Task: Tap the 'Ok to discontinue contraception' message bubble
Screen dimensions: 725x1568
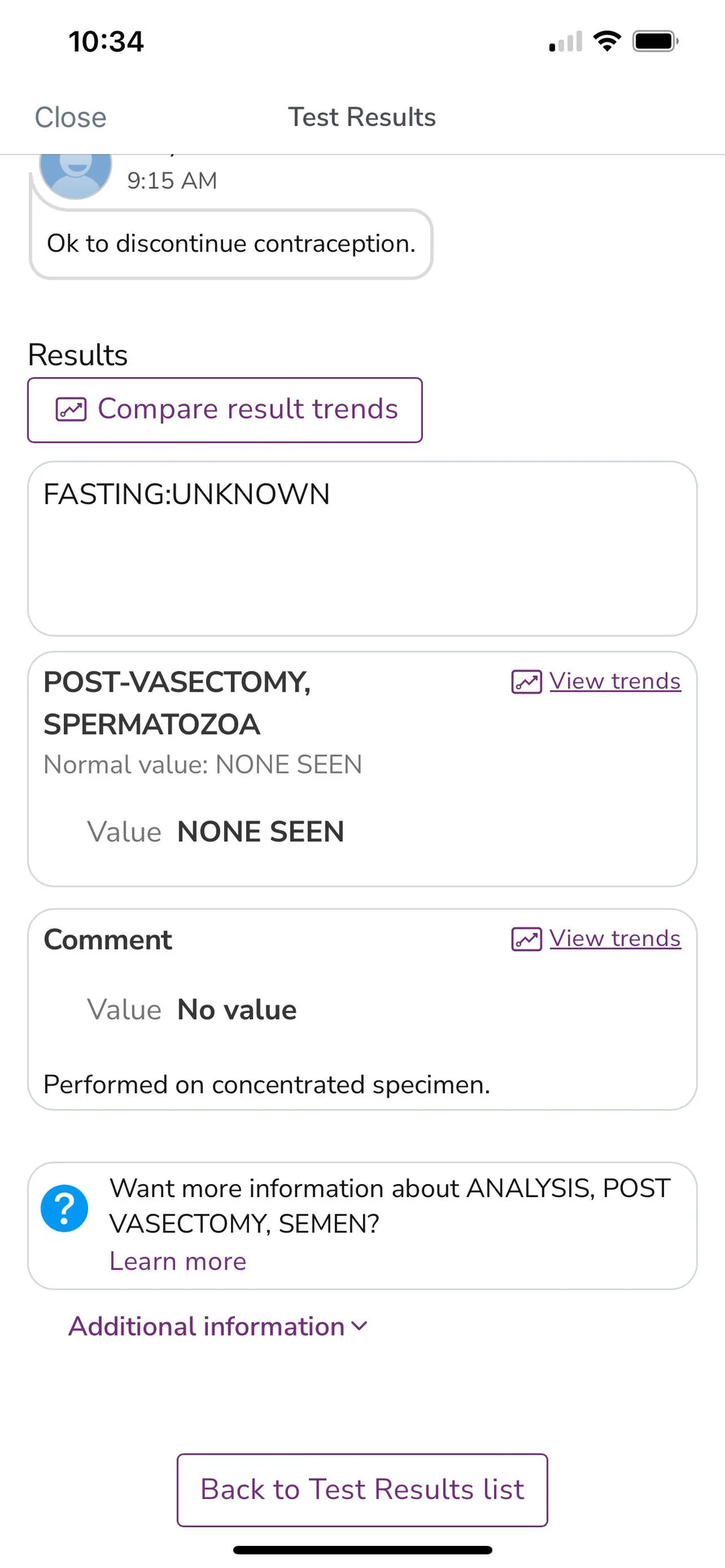Action: [231, 244]
